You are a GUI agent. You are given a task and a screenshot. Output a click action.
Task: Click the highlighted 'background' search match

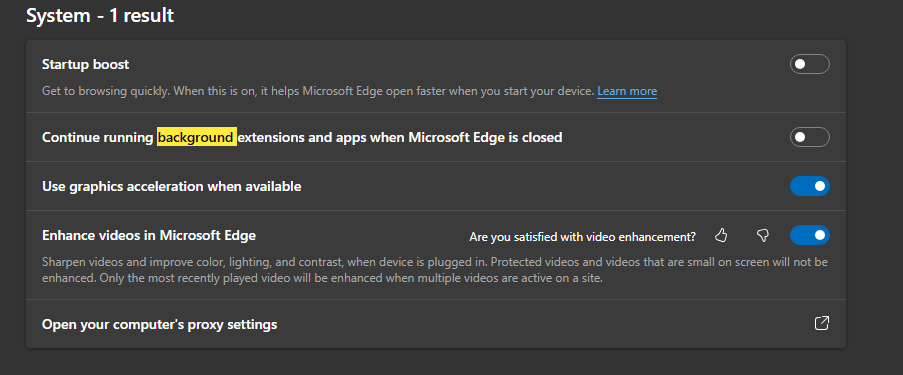click(x=196, y=137)
